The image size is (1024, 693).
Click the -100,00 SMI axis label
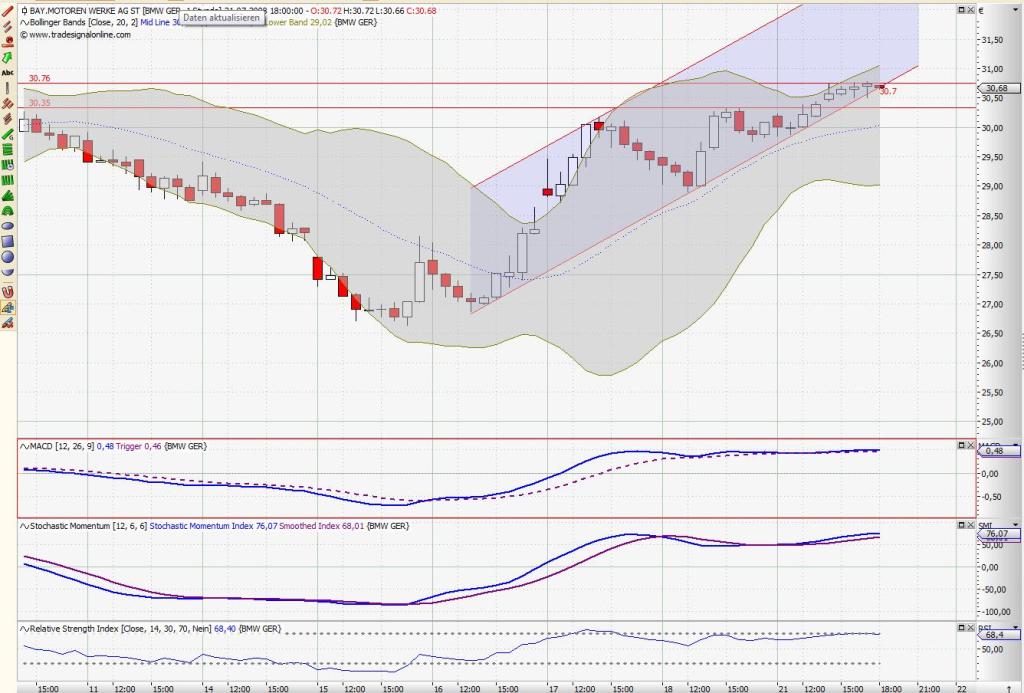[x=996, y=612]
